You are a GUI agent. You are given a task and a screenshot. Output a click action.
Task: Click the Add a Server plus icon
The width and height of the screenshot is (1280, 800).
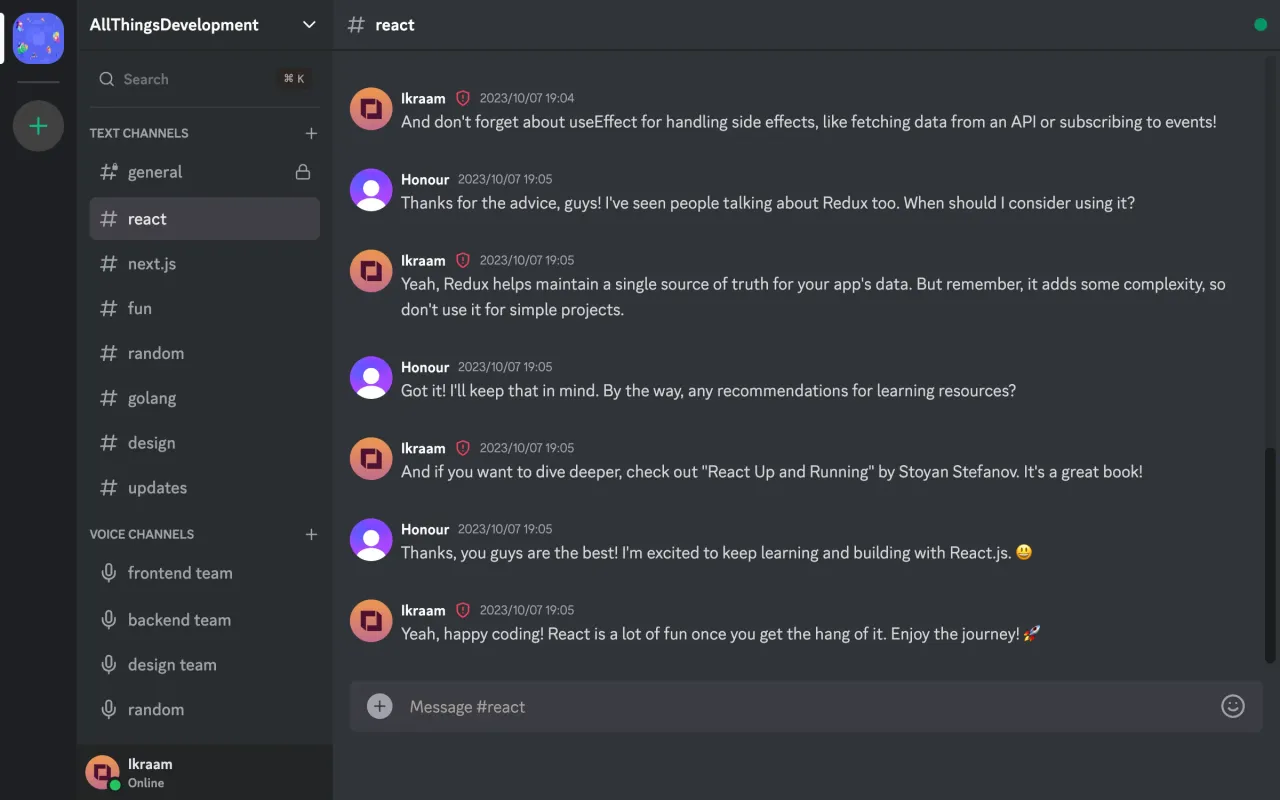38,126
